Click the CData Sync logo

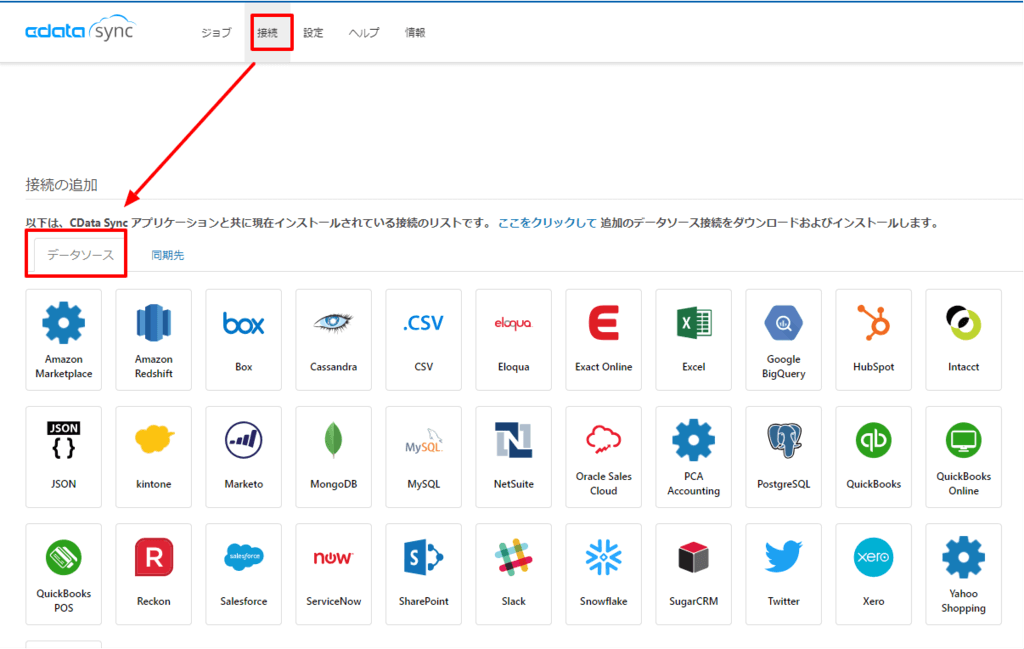tap(80, 29)
